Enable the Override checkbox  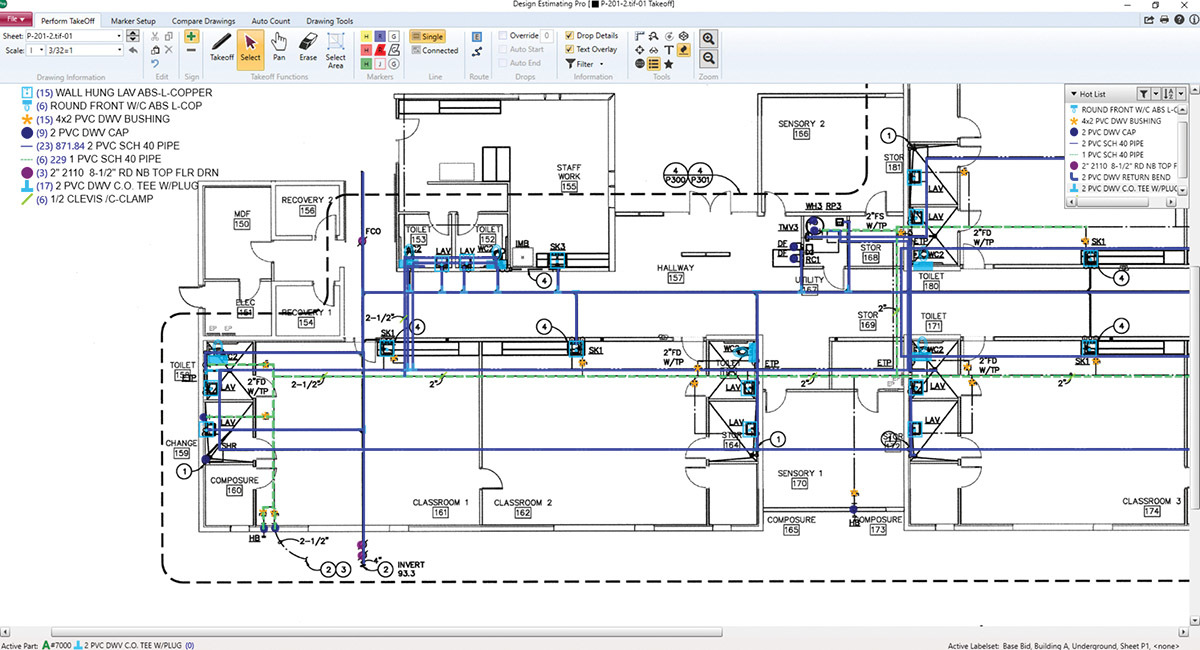(503, 36)
